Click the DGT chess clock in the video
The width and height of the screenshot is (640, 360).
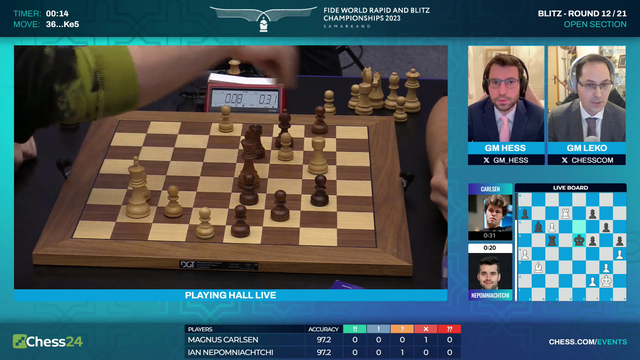[245, 97]
